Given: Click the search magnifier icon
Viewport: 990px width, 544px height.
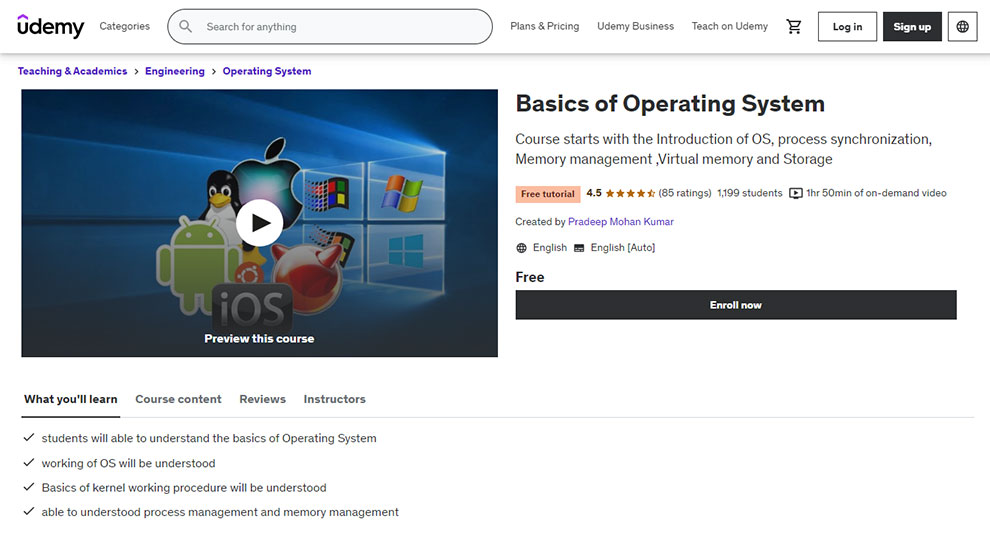Looking at the screenshot, I should [x=186, y=27].
